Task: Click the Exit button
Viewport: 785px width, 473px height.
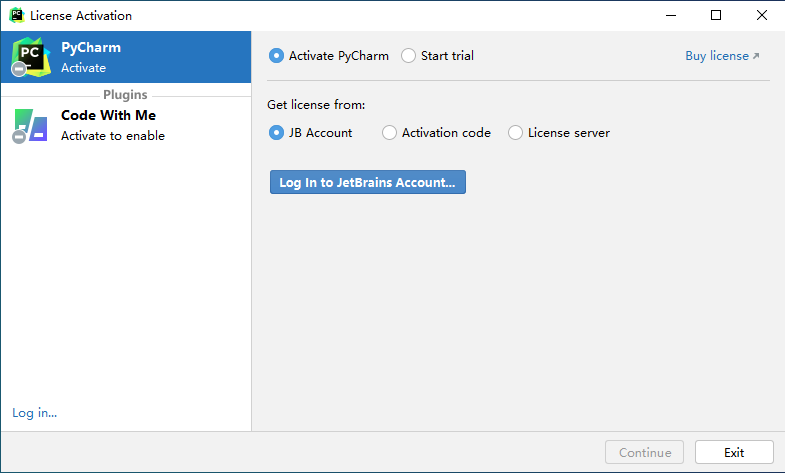Action: click(x=734, y=452)
